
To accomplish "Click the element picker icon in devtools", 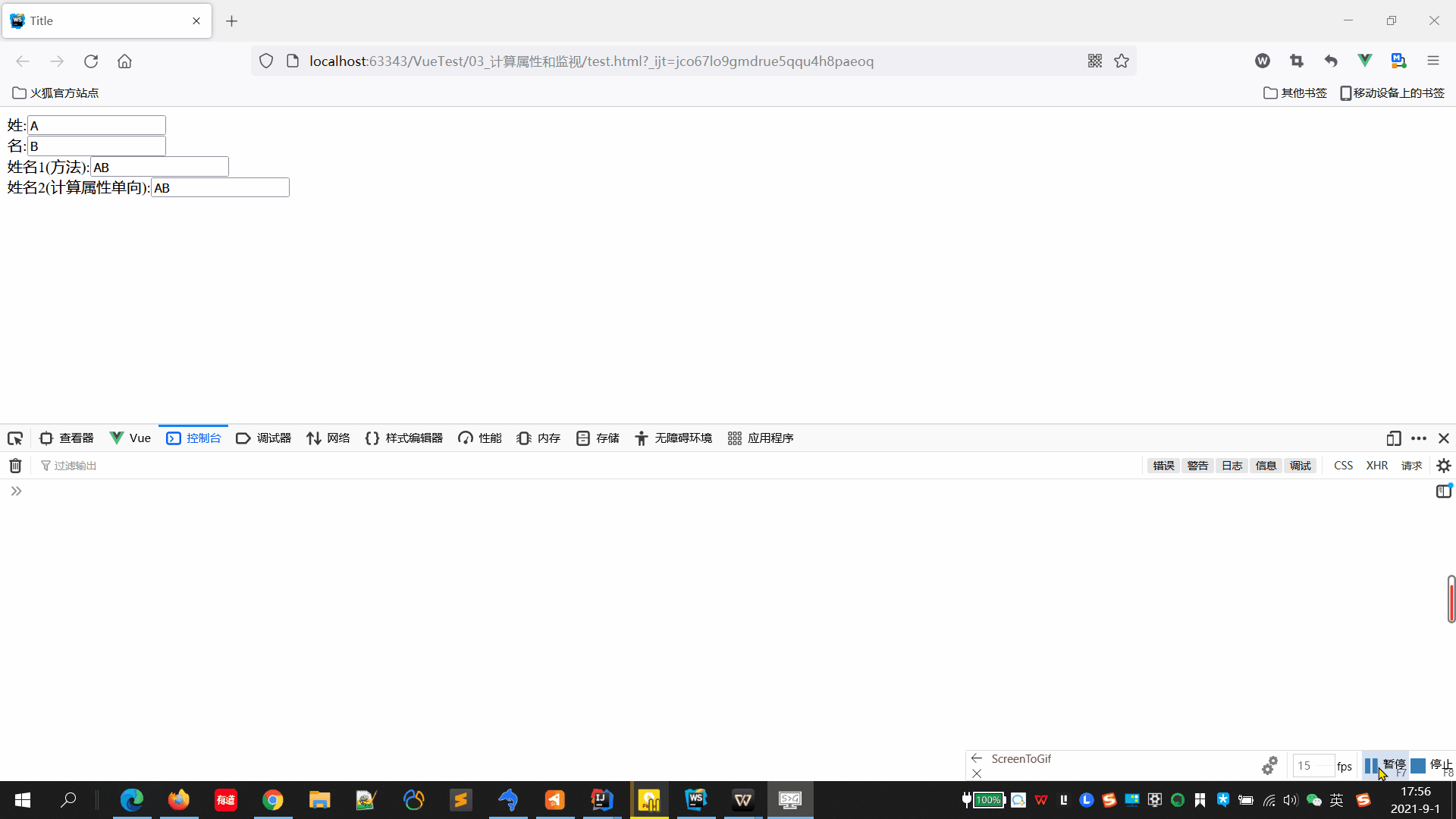I will tap(15, 438).
